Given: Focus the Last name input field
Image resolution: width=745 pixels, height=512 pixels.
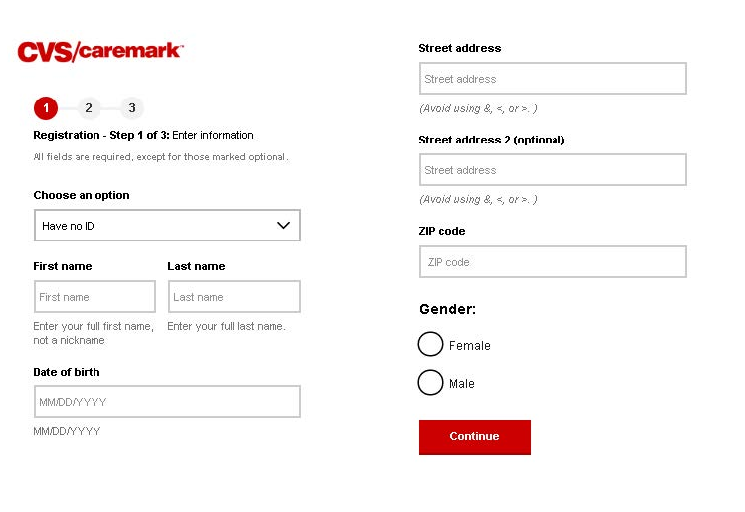Looking at the screenshot, I should point(233,297).
